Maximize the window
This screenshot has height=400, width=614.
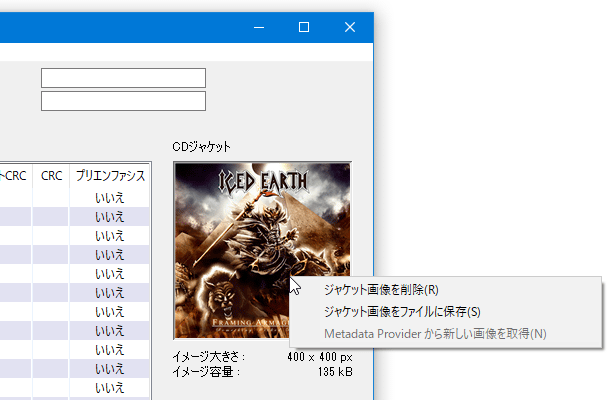point(304,27)
